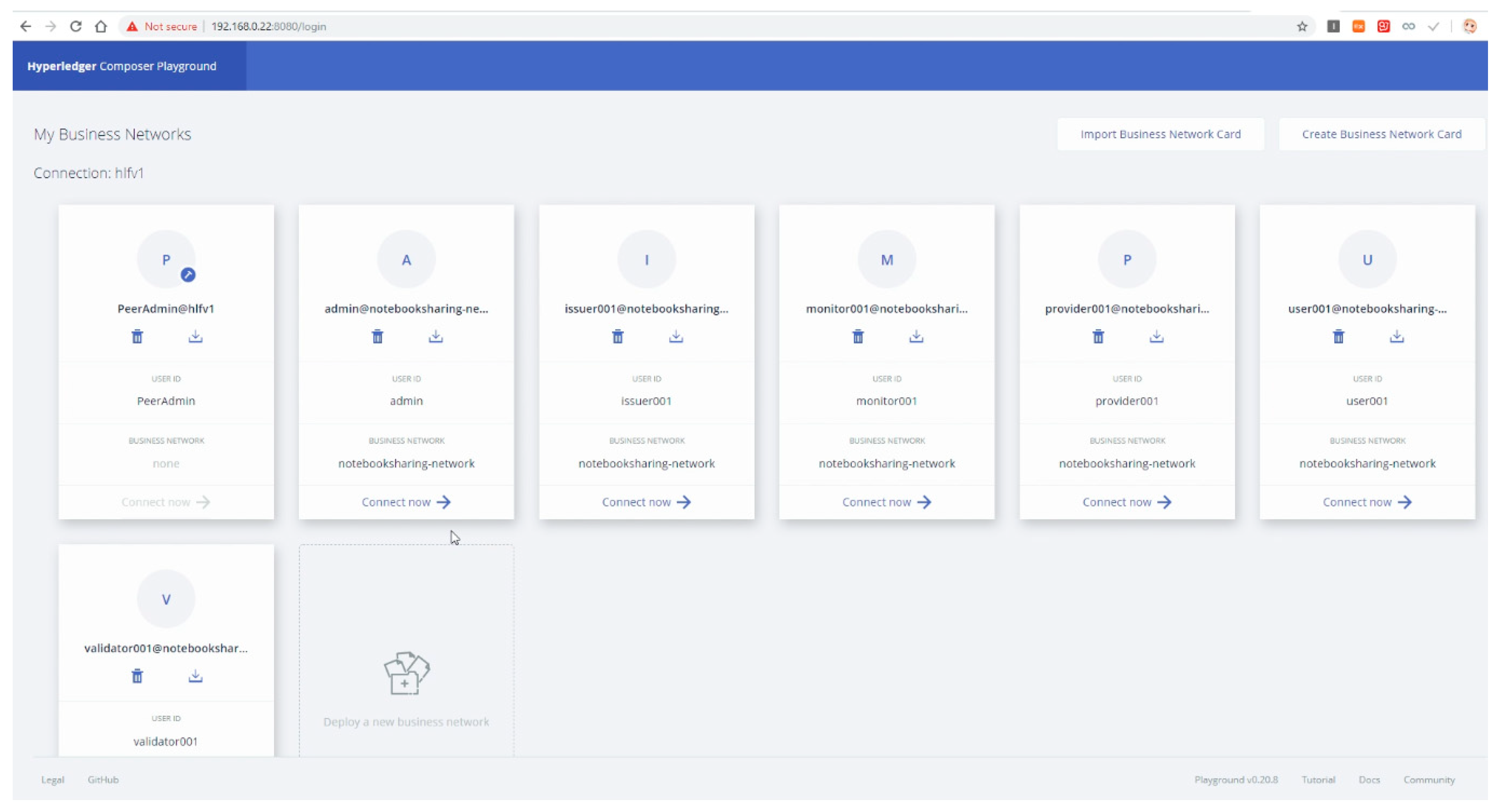Image resolution: width=1499 pixels, height=812 pixels.
Task: Click the red browser extension icon
Action: pyautogui.click(x=1384, y=26)
